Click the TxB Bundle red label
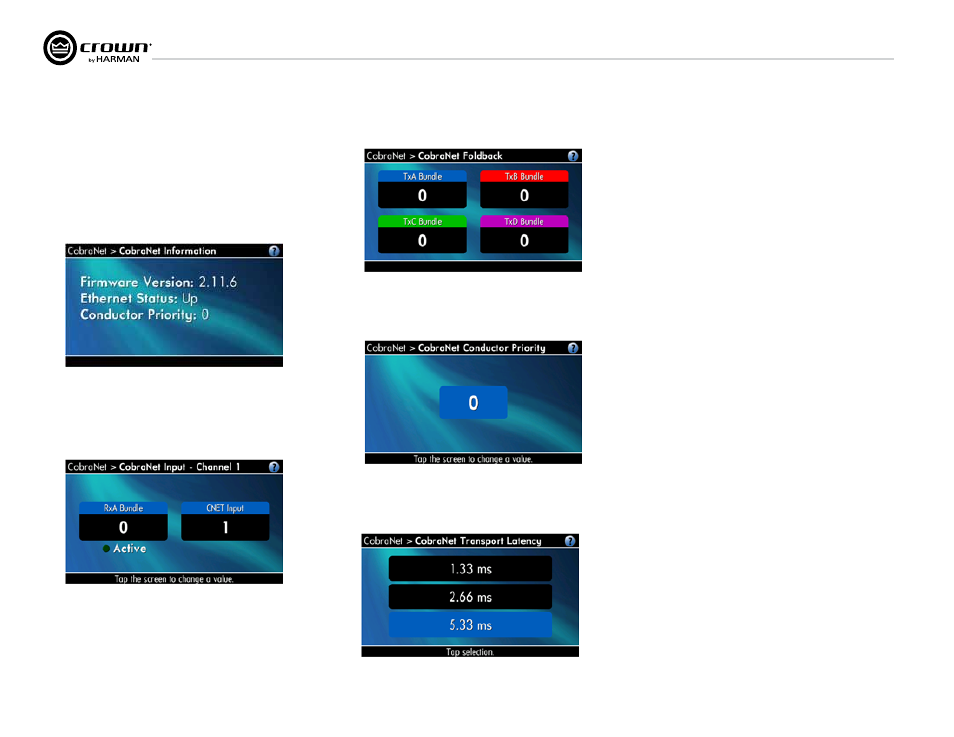 tap(524, 176)
